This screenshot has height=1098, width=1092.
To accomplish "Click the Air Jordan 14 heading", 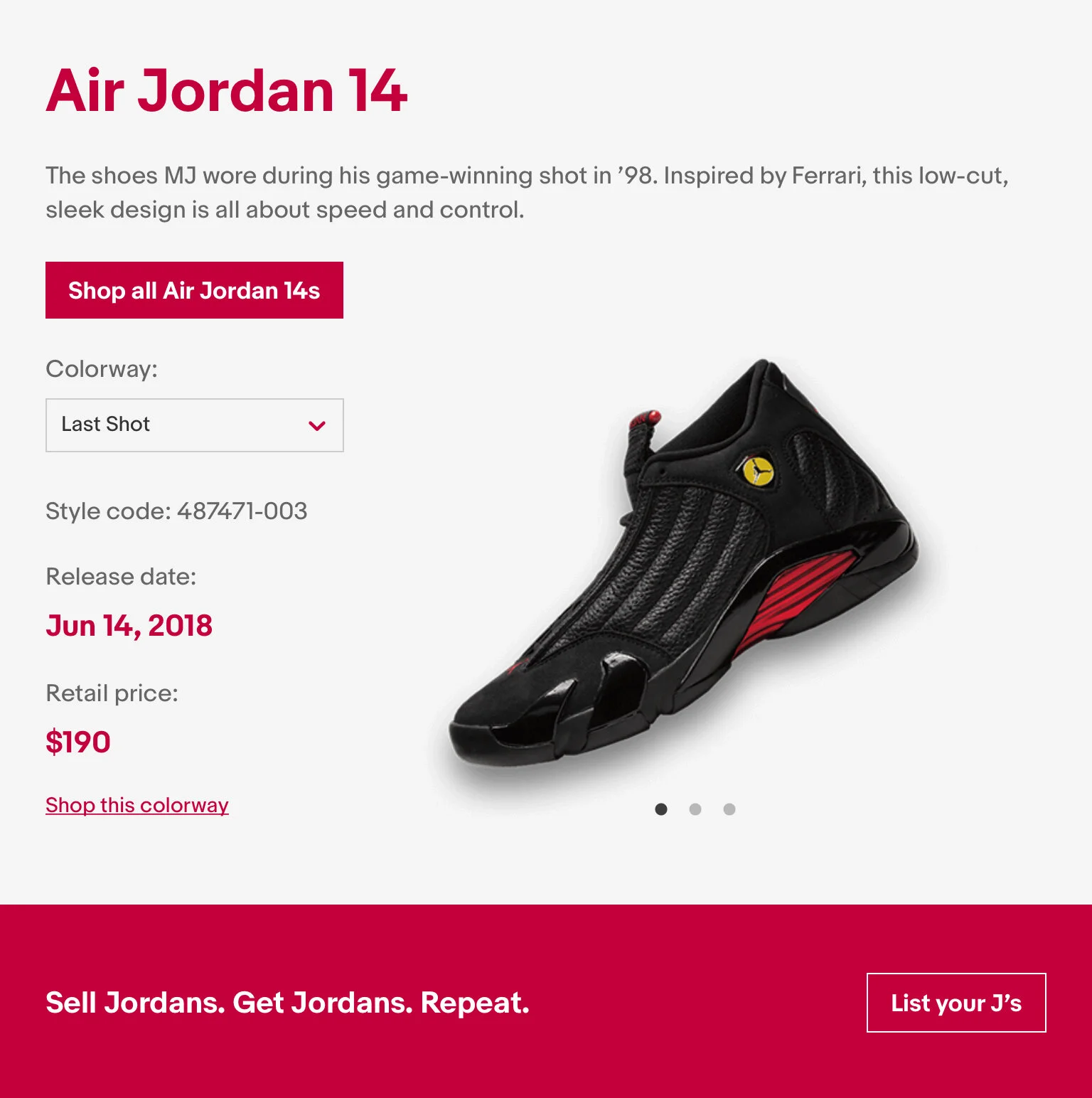I will point(227,90).
